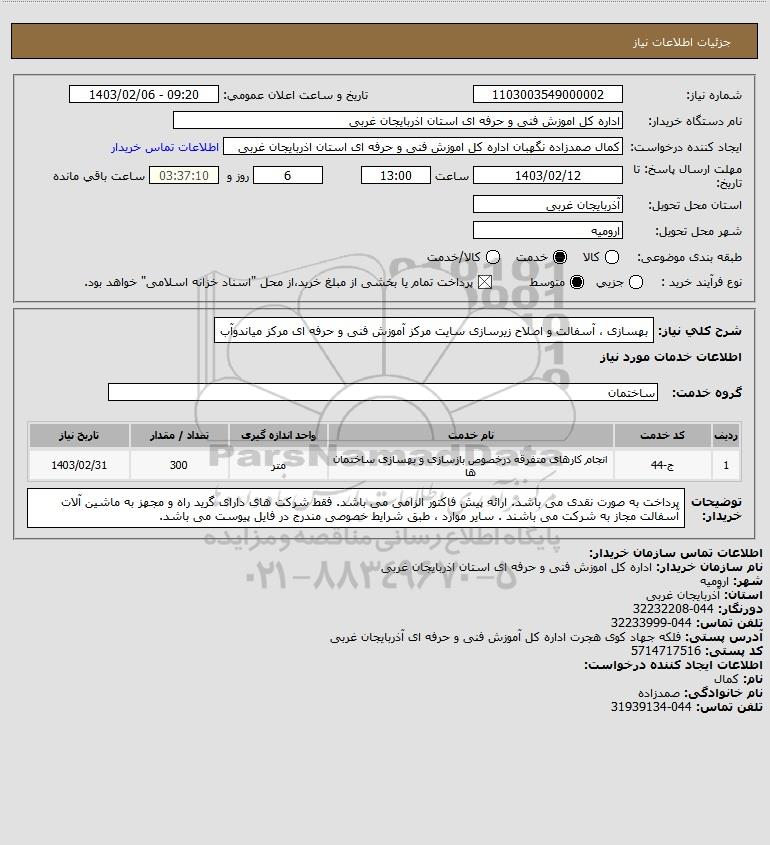Screen dimensions: 770x845
Task: Click the need number field 1103003549000002
Action: (x=547, y=94)
